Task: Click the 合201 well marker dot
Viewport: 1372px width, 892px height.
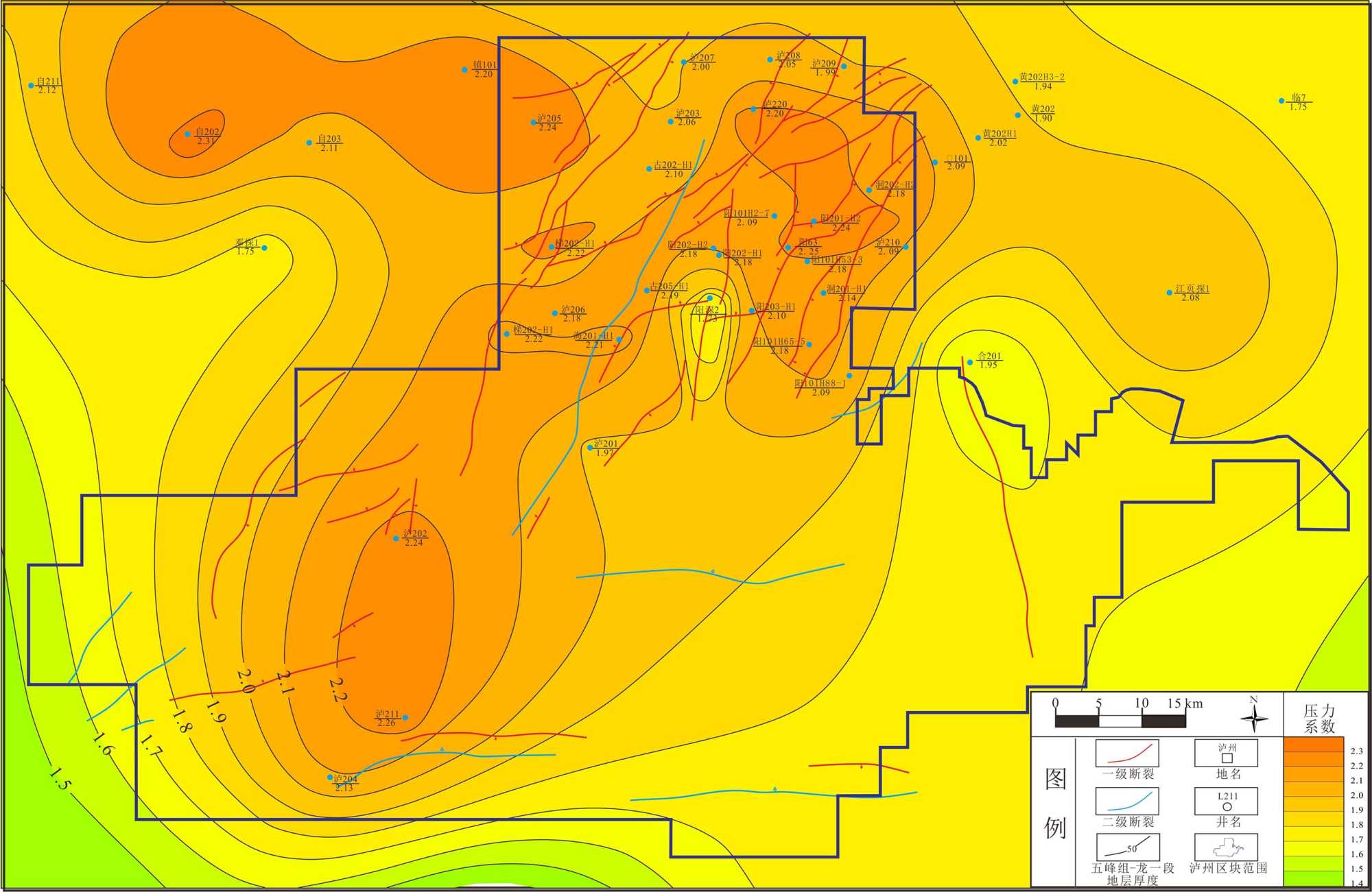Action: coord(970,362)
